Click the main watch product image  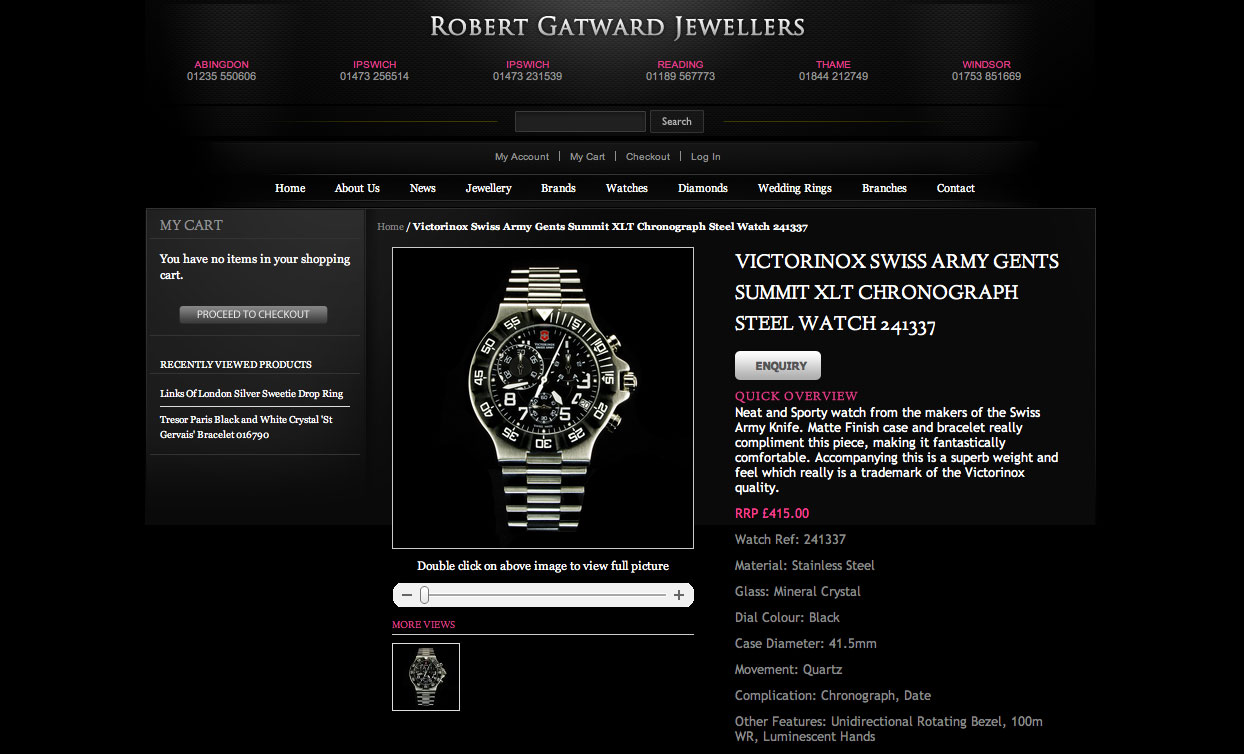coord(543,398)
